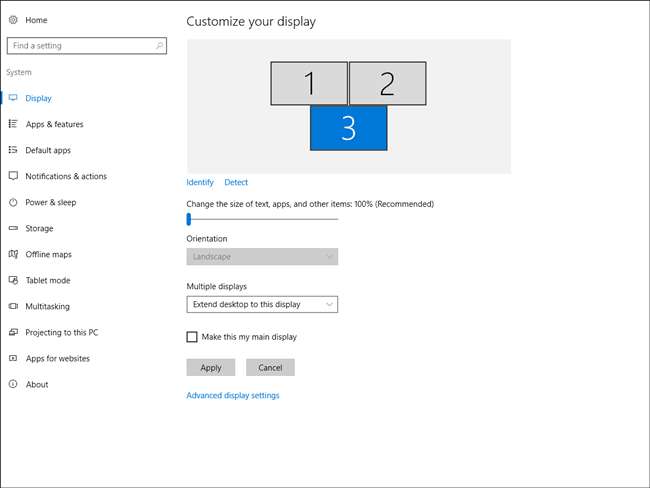This screenshot has width=650, height=488.
Task: Click the Apps & features list icon
Action: point(13,124)
